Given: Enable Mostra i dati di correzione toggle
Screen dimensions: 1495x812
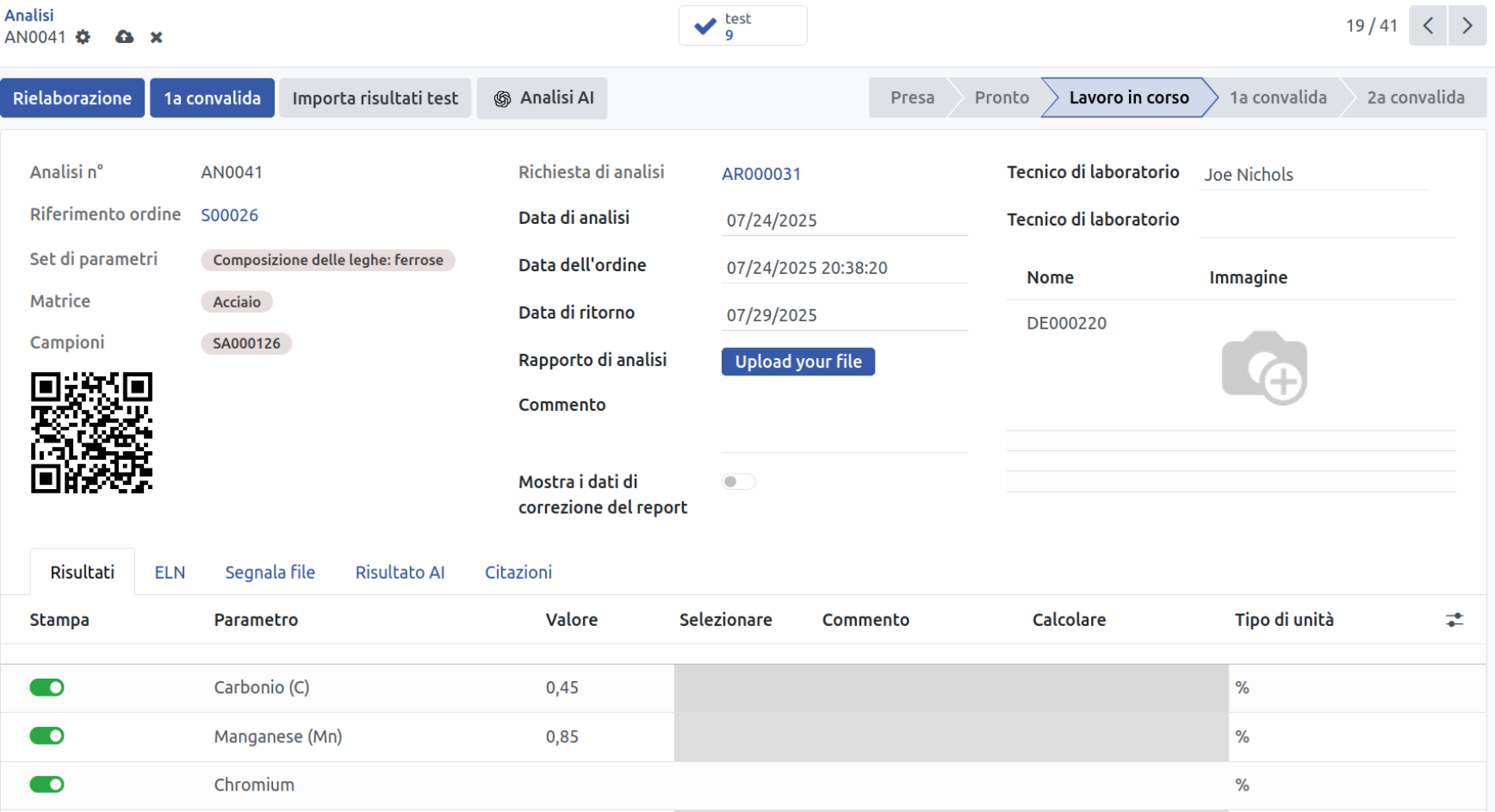Looking at the screenshot, I should click(x=738, y=482).
